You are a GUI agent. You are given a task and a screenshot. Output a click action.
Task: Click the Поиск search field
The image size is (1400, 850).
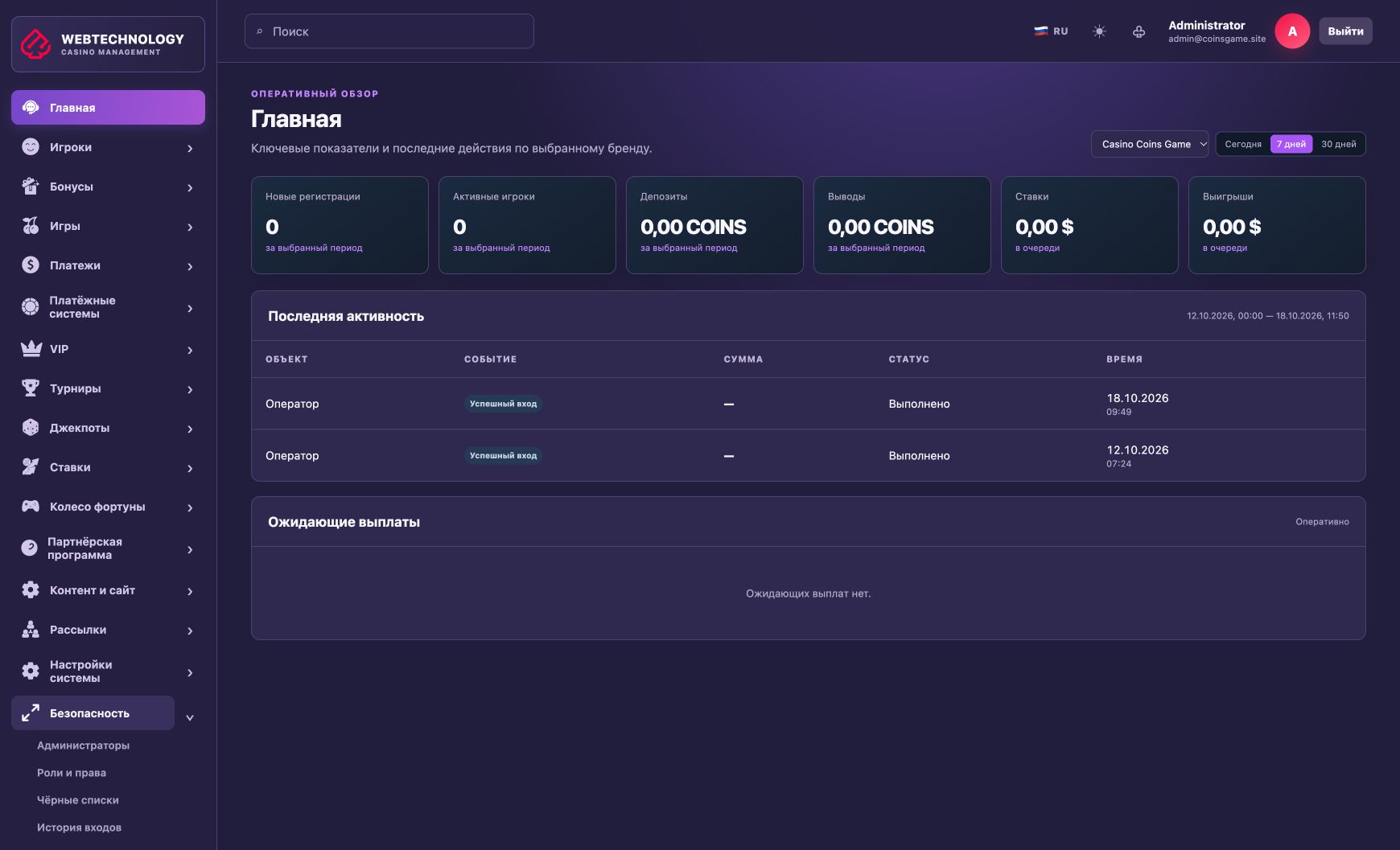(389, 31)
